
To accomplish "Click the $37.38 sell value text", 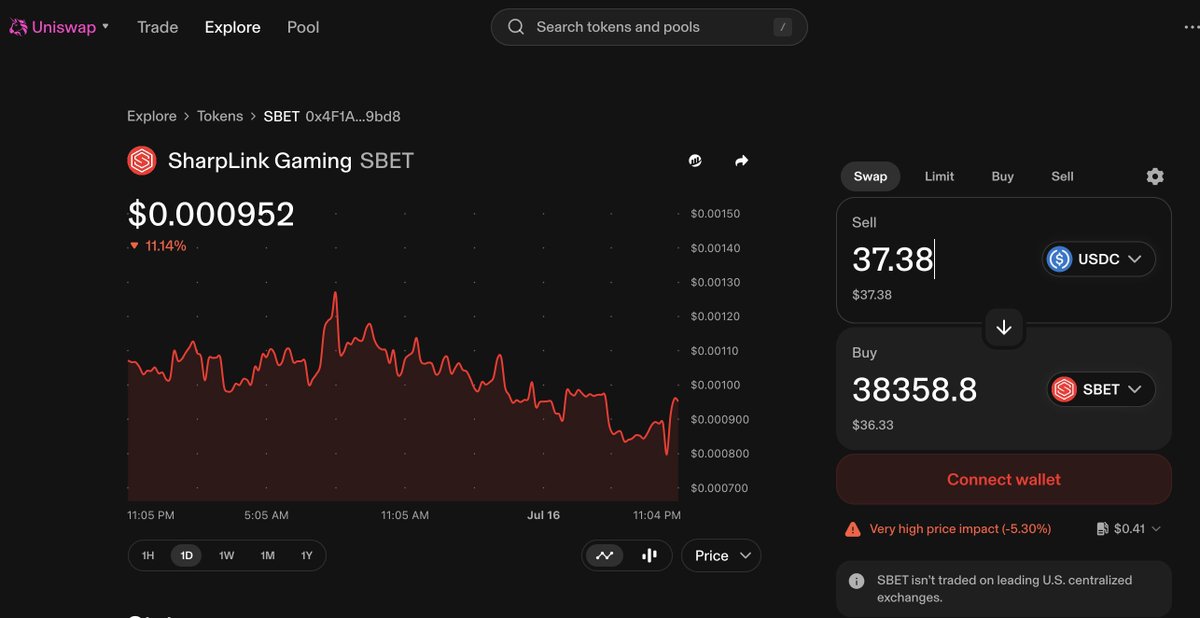I will (x=872, y=295).
